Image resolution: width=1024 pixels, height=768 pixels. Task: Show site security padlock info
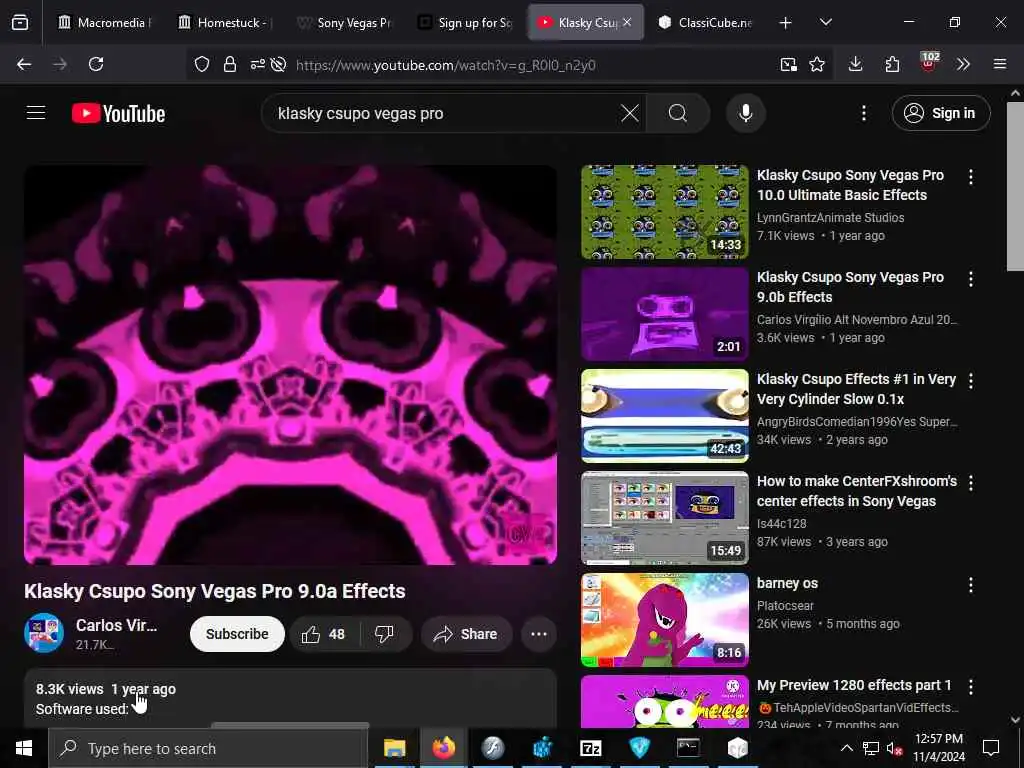pos(229,64)
